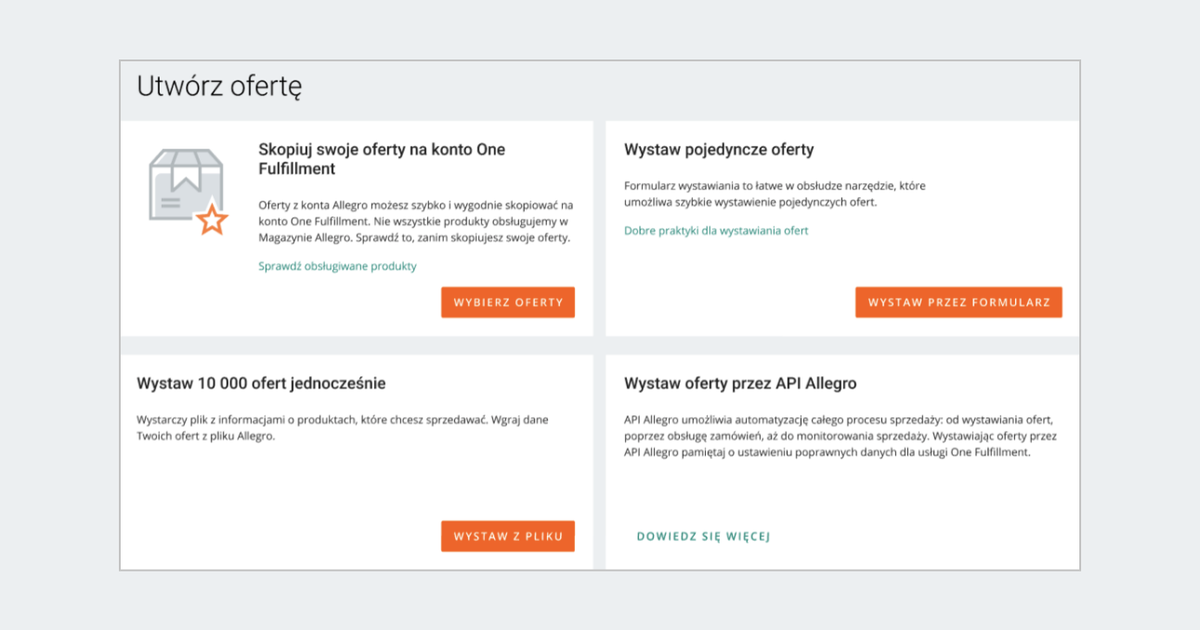Image resolution: width=1200 pixels, height=630 pixels.
Task: Click the WYSTAW Z PLIKU button
Action: point(508,536)
